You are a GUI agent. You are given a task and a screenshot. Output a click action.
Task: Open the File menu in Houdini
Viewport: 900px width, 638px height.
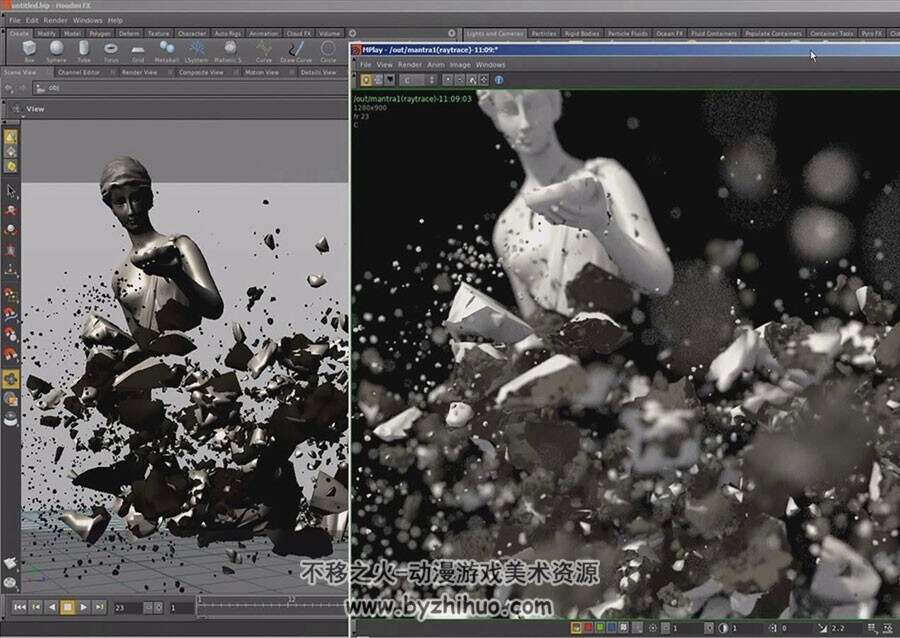tap(14, 20)
